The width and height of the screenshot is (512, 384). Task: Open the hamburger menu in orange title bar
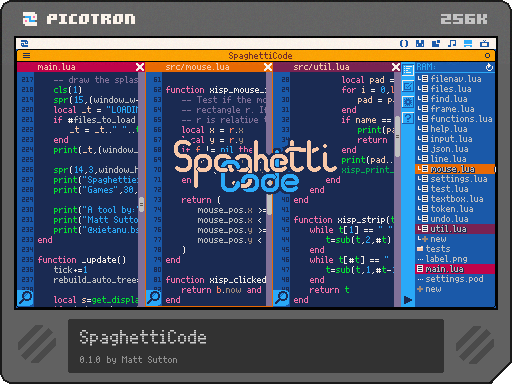[x=26, y=56]
